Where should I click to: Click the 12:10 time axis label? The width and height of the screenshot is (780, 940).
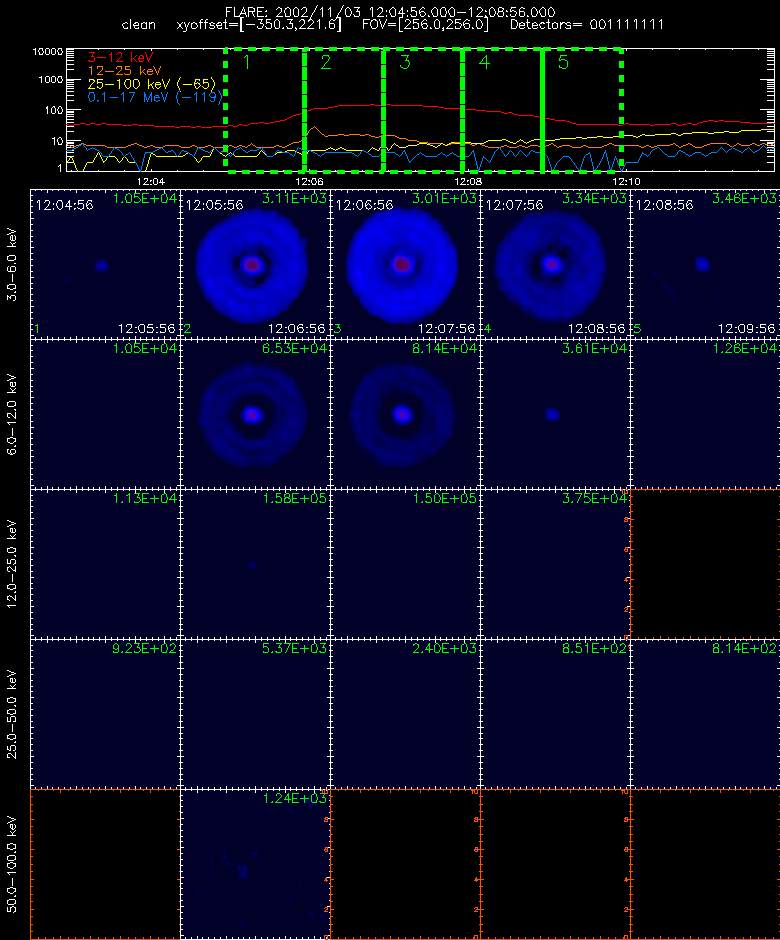pyautogui.click(x=627, y=181)
